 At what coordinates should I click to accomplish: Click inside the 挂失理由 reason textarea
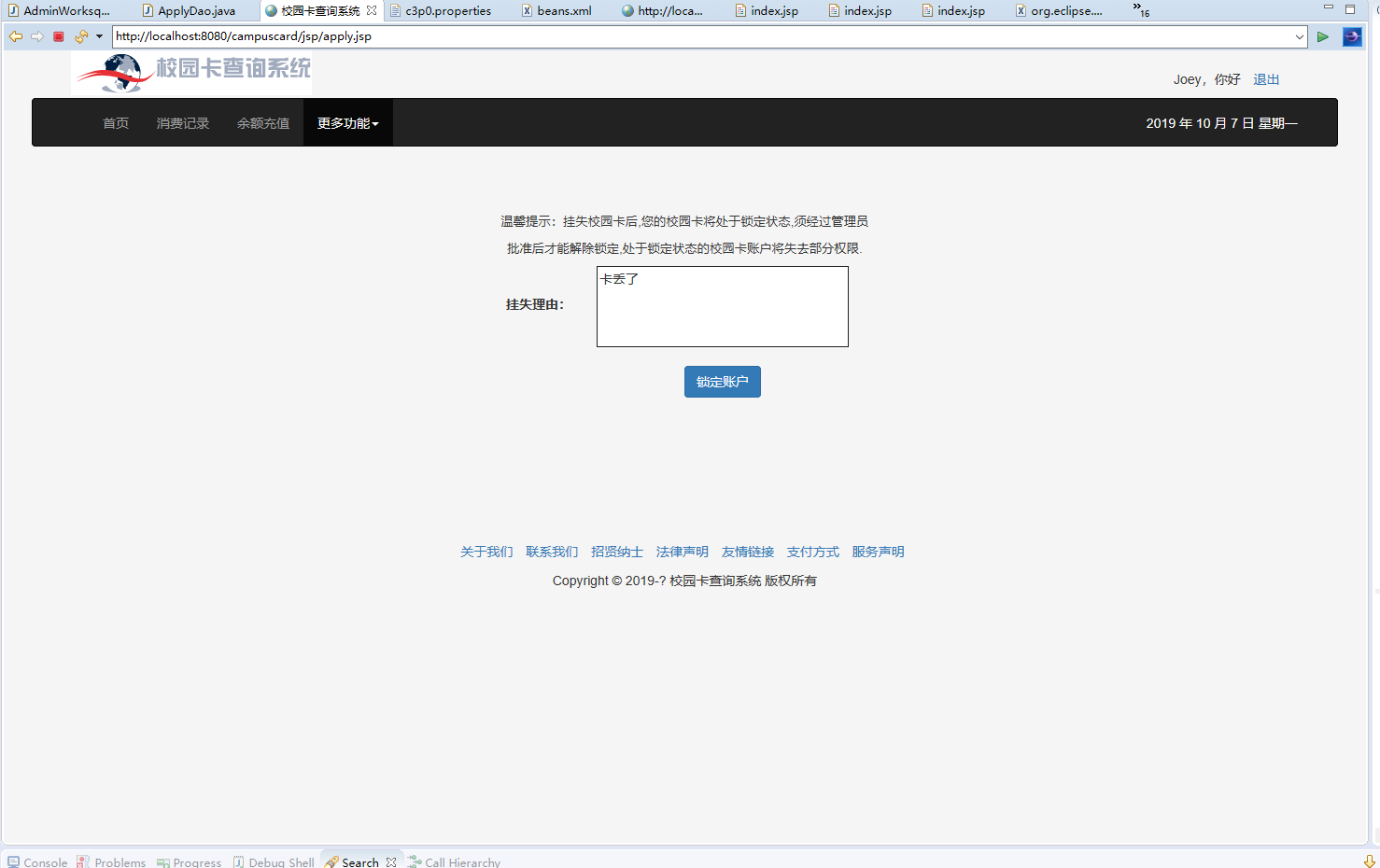722,306
